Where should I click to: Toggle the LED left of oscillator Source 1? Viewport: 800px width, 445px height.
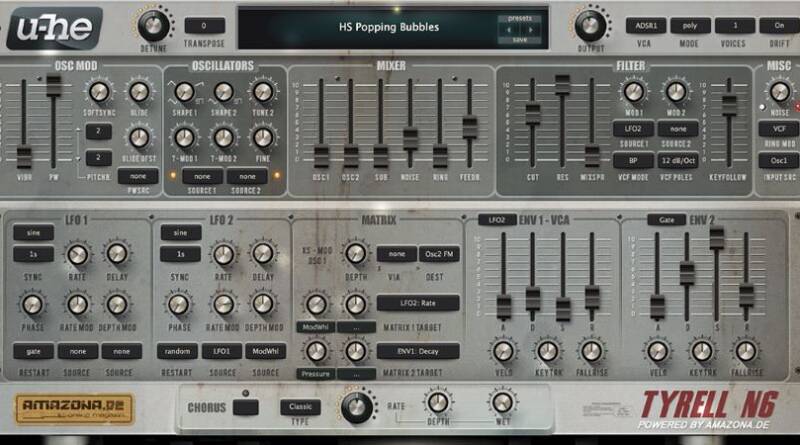(173, 176)
